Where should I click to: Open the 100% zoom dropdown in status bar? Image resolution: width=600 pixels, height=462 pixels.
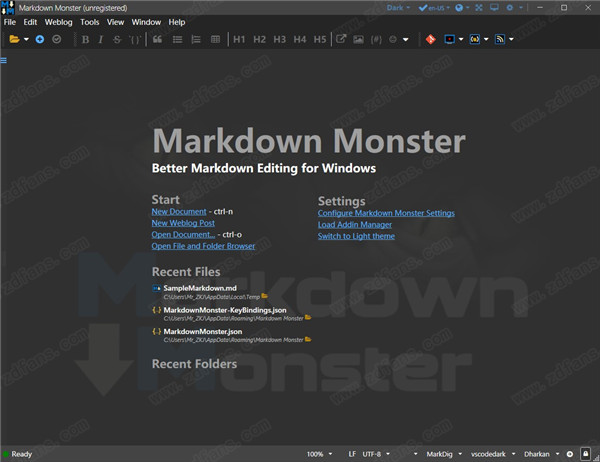click(x=319, y=454)
